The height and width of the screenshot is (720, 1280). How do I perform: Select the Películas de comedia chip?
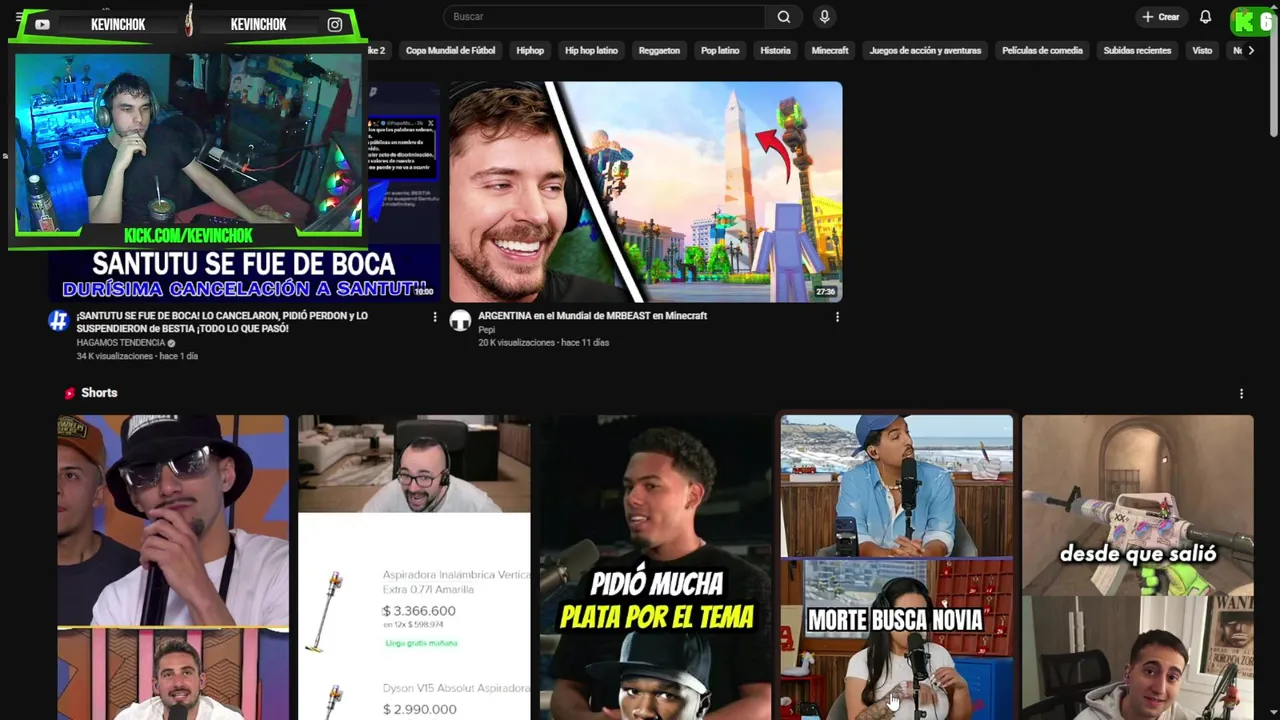(x=1042, y=51)
